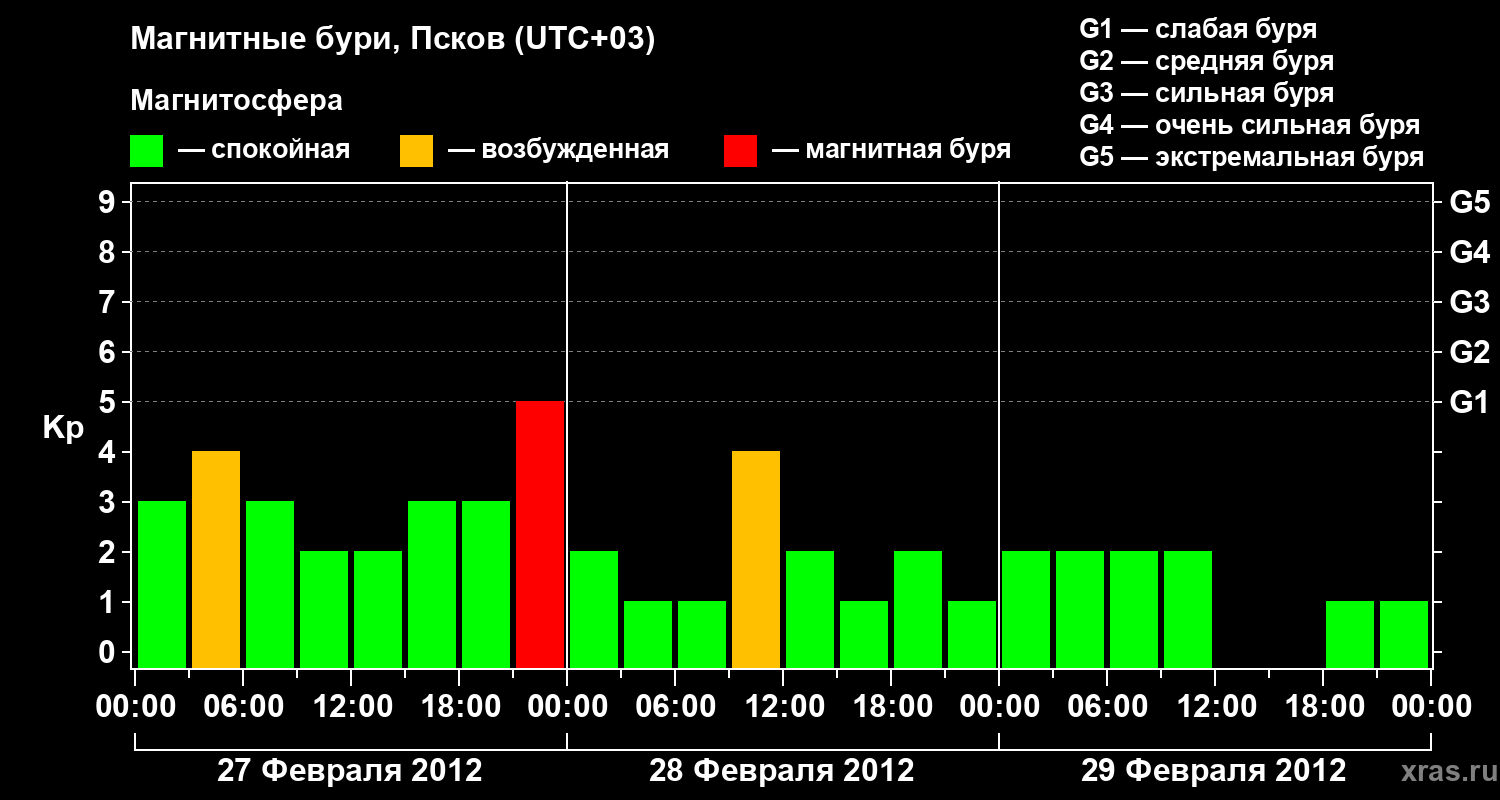This screenshot has width=1500, height=800.
Task: Click 27 February bar starting at 00:00
Action: 162,585
